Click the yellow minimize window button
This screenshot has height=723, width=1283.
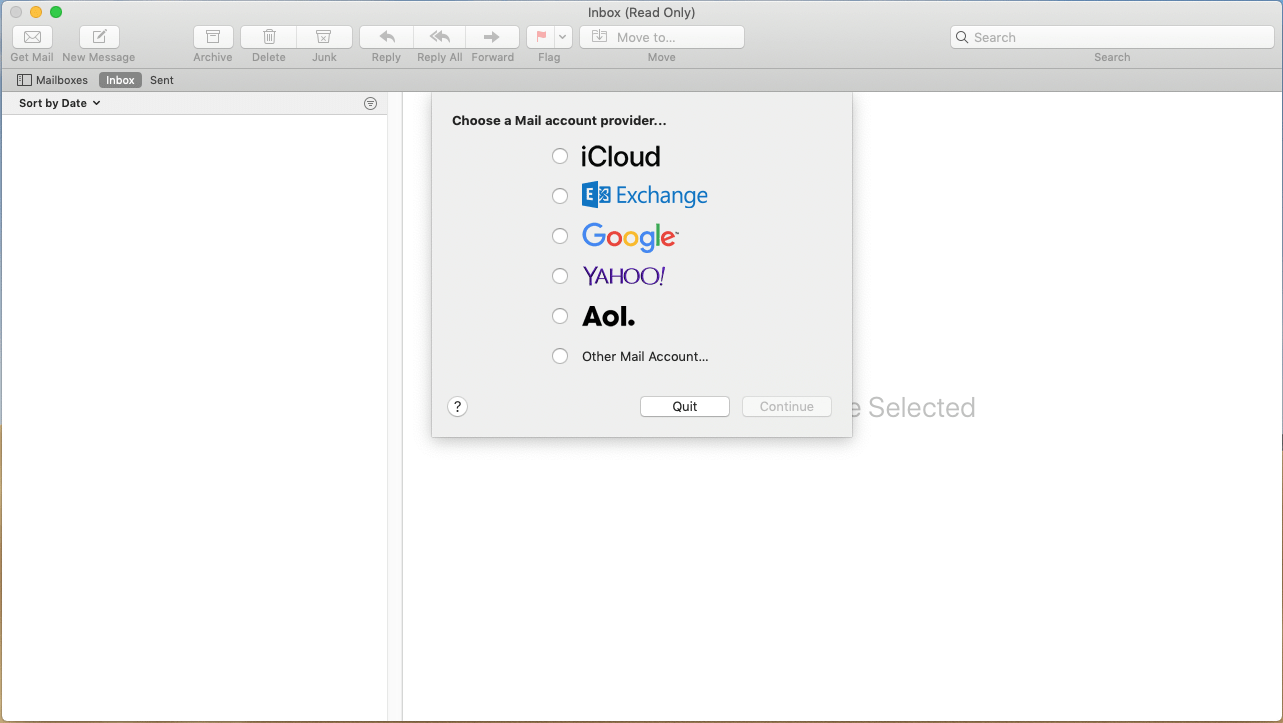pos(36,12)
